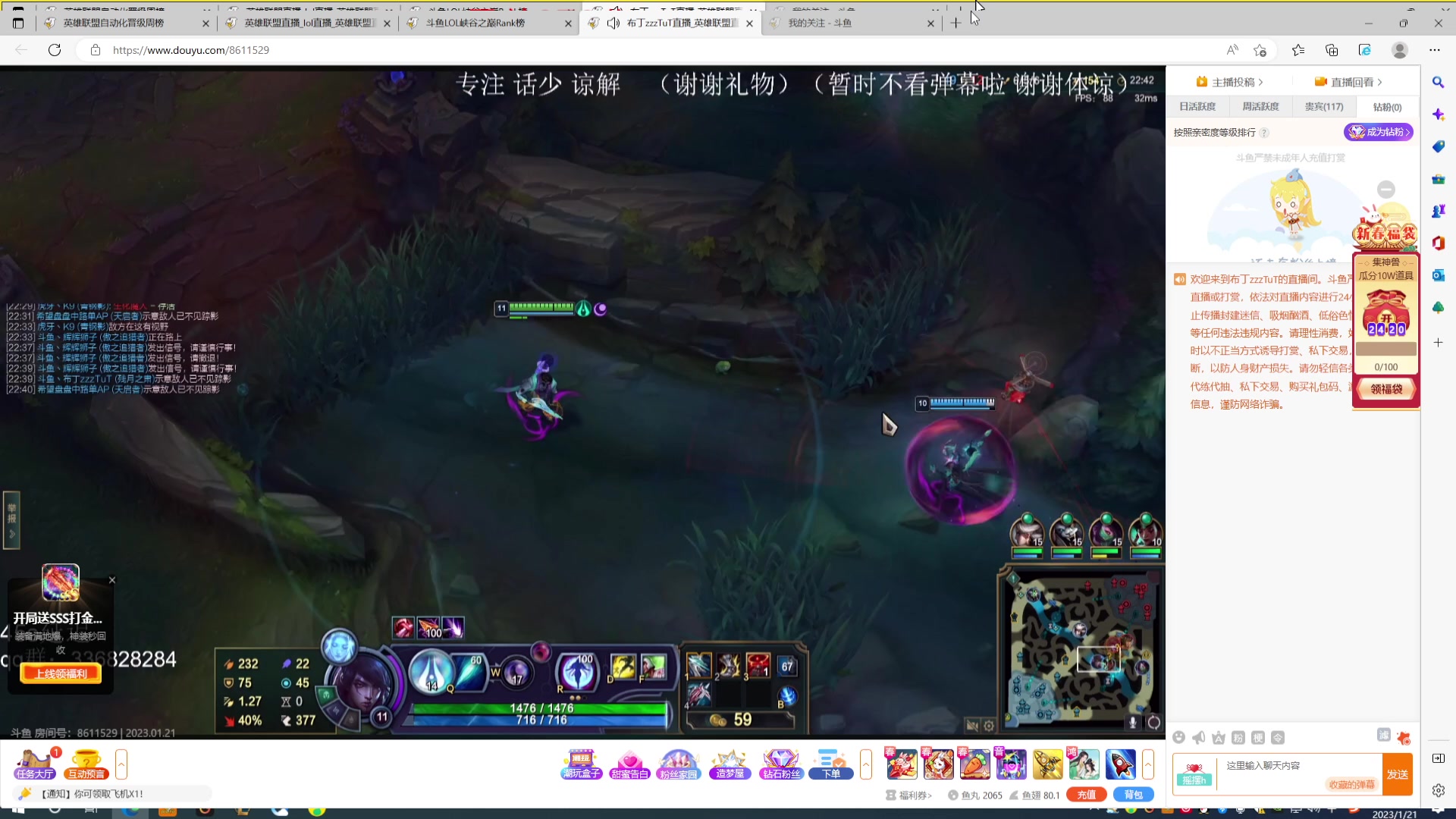Open the 直播回看 replay link
The image size is (1456, 819).
(1348, 82)
